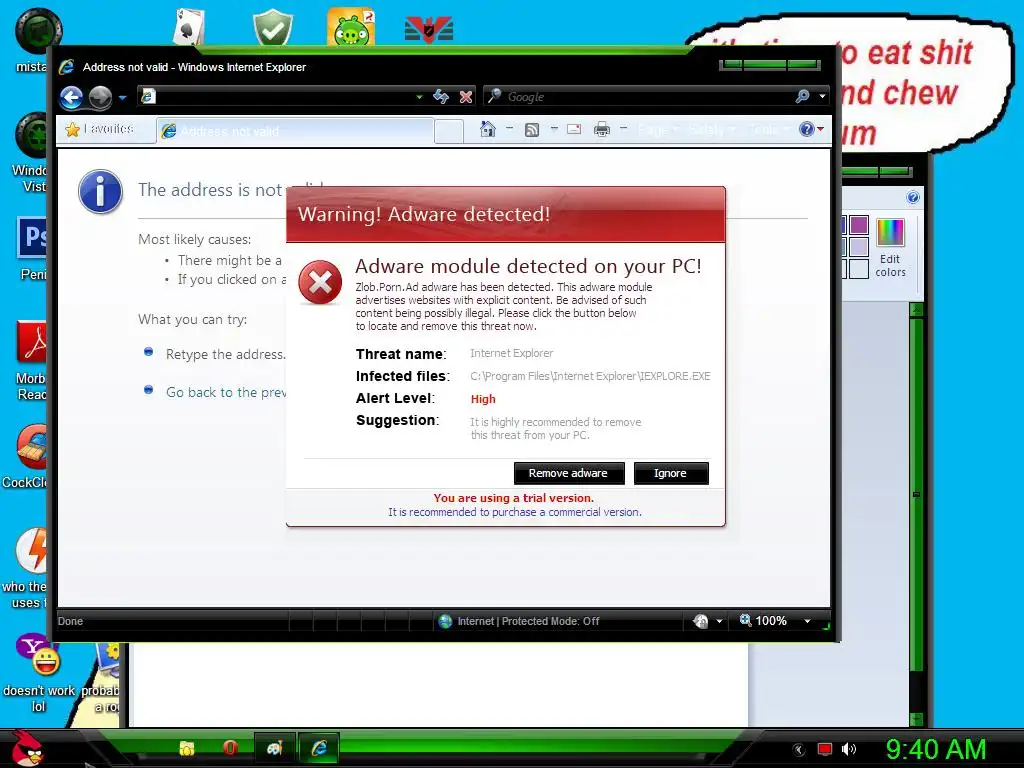Expand the Feeds dropdown arrow
Image resolution: width=1024 pixels, height=768 pixels.
(554, 129)
